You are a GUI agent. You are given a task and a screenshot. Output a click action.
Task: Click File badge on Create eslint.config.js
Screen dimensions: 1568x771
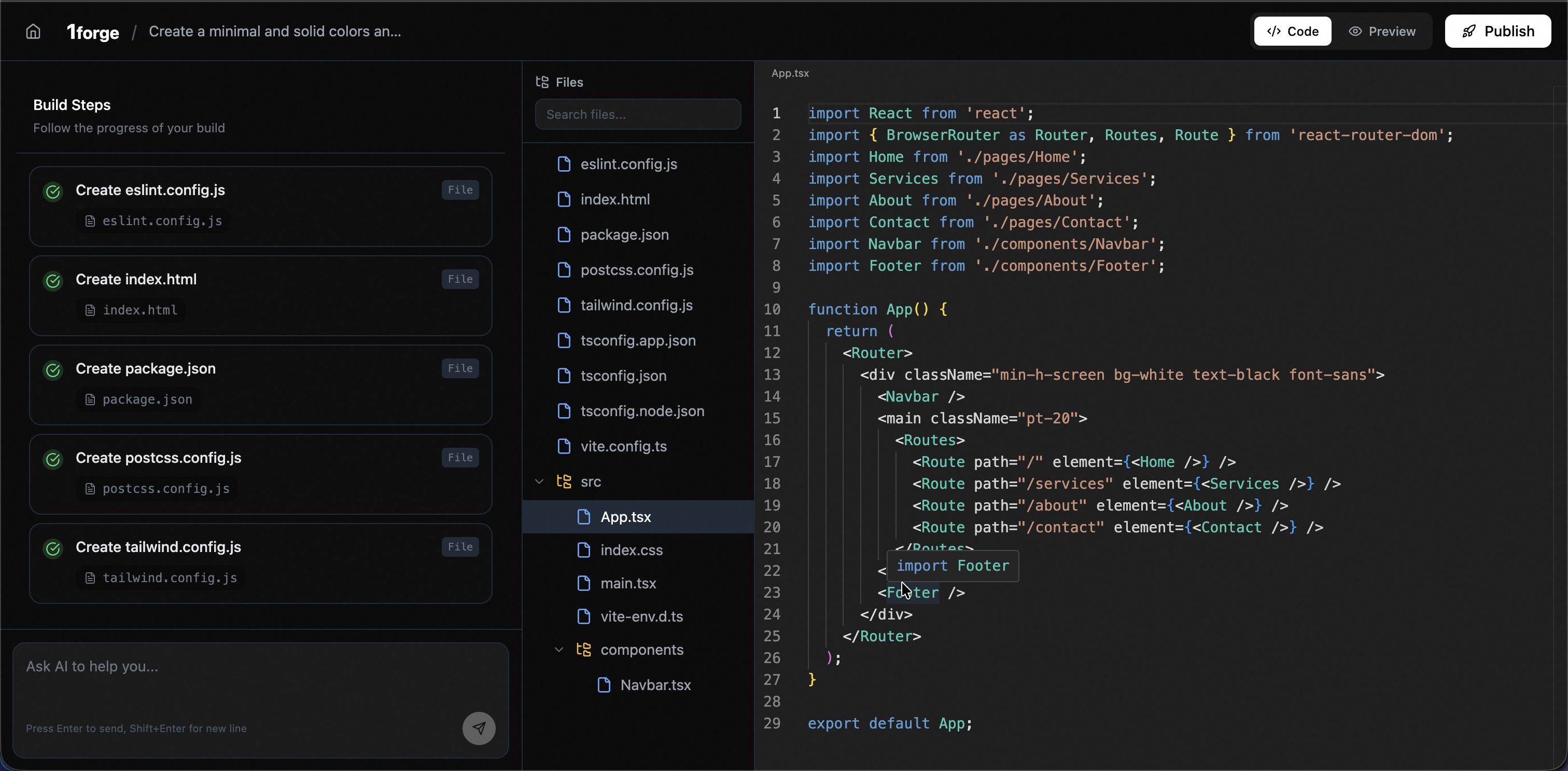(460, 190)
